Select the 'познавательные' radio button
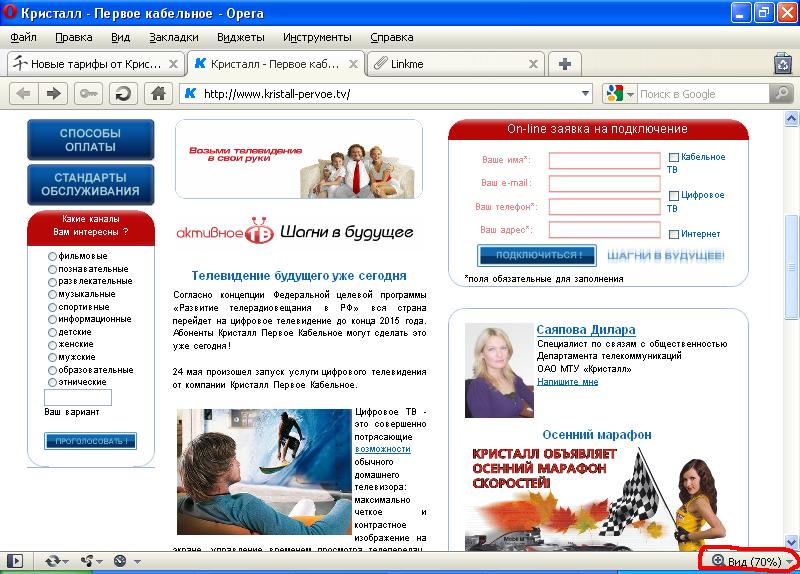 [x=52, y=269]
